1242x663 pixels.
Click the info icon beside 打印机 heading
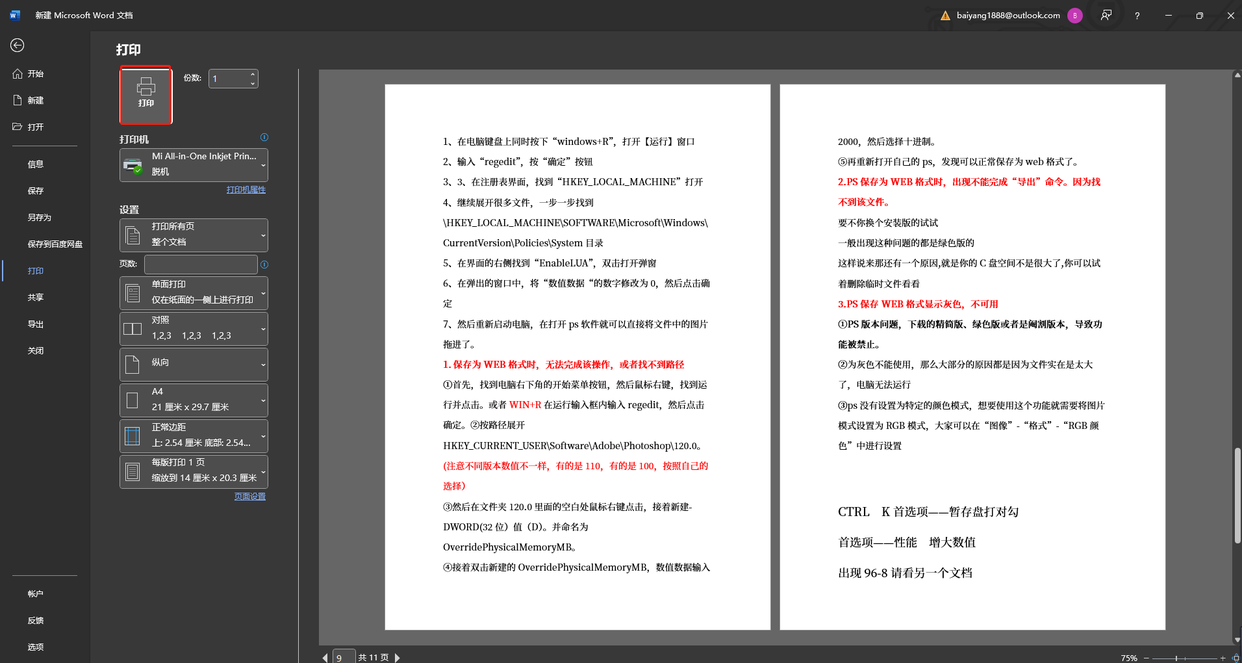click(264, 138)
